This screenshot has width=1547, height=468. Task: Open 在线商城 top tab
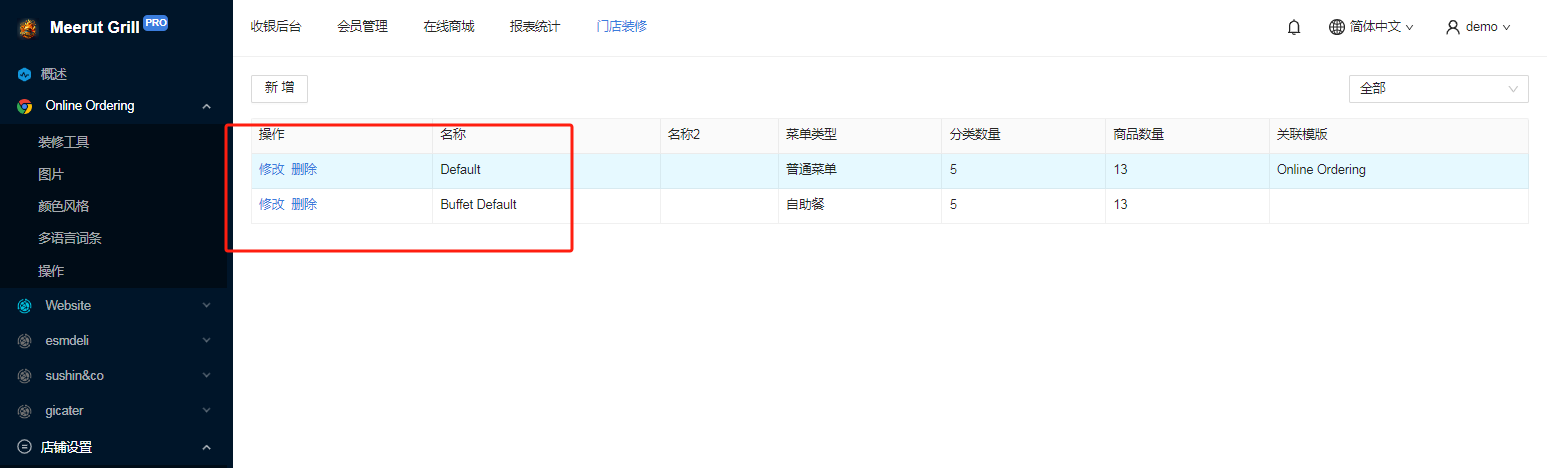click(x=449, y=27)
